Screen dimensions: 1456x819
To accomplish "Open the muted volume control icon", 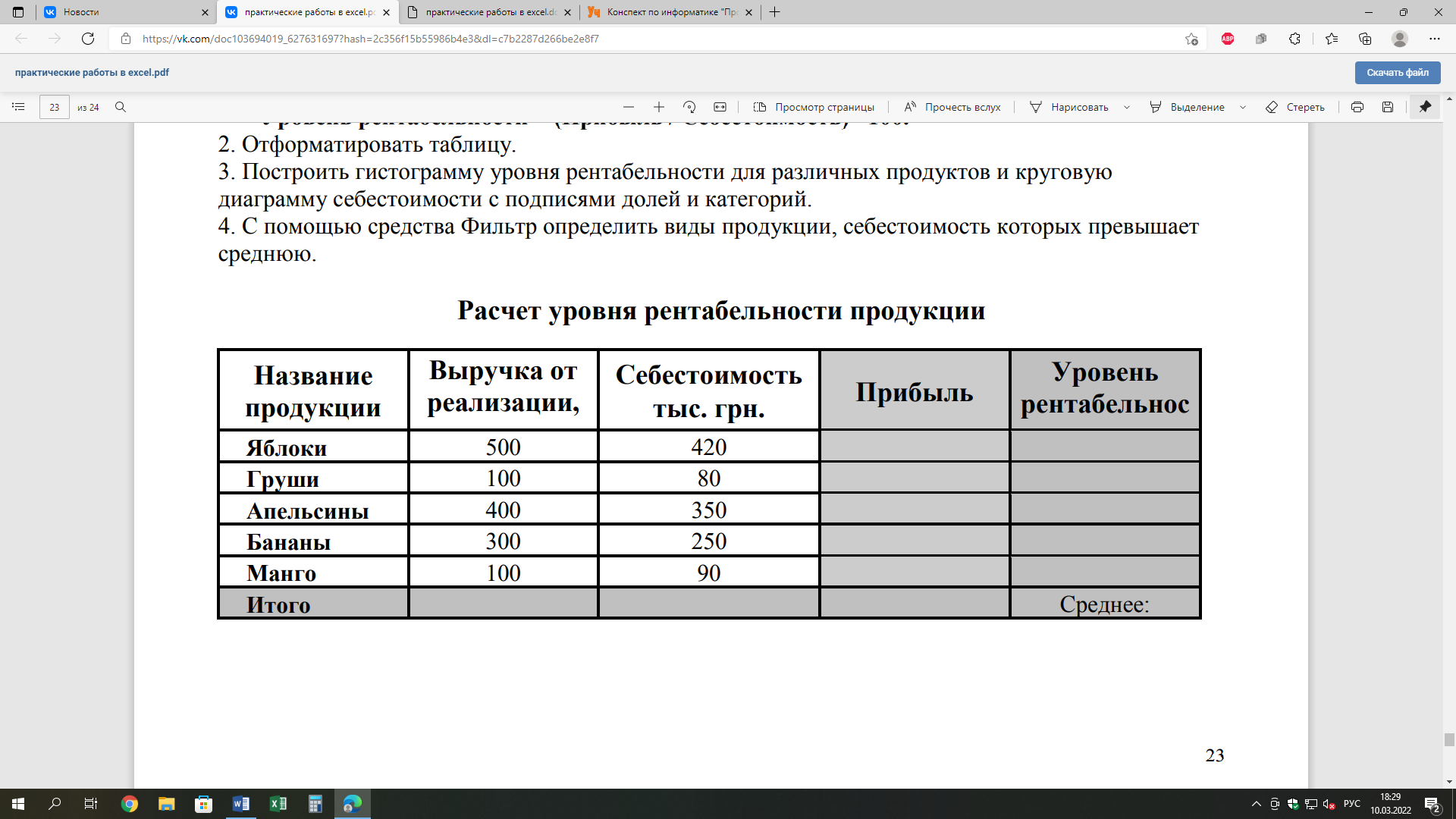I will tap(1329, 804).
